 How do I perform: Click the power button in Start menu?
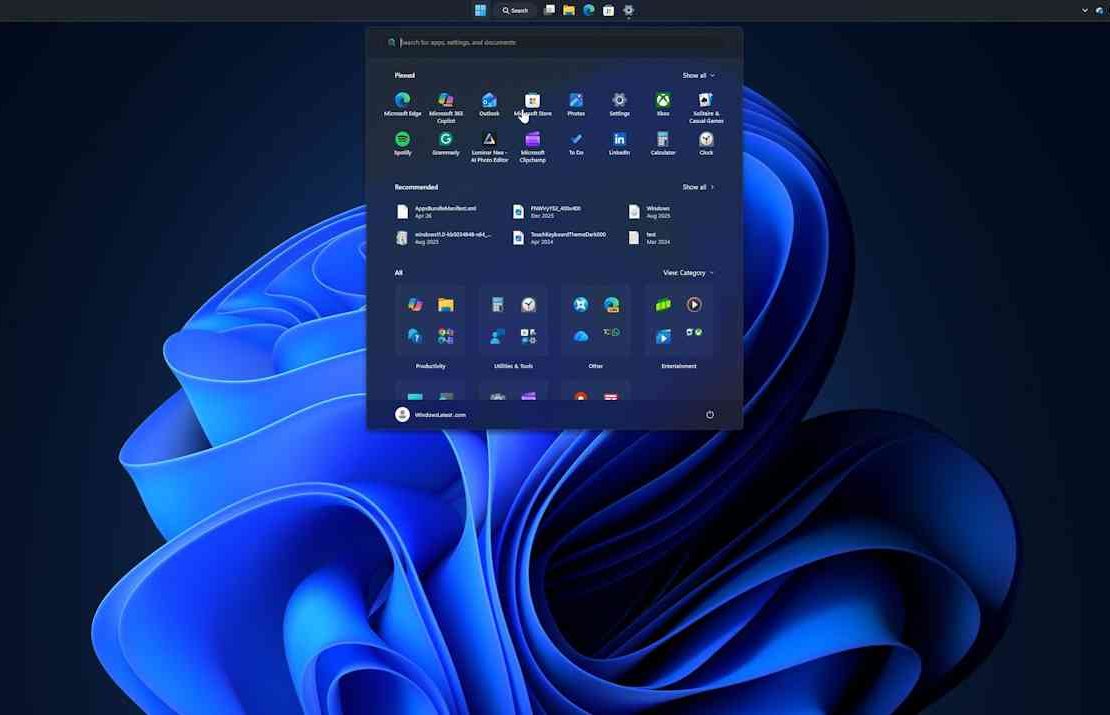(x=710, y=415)
